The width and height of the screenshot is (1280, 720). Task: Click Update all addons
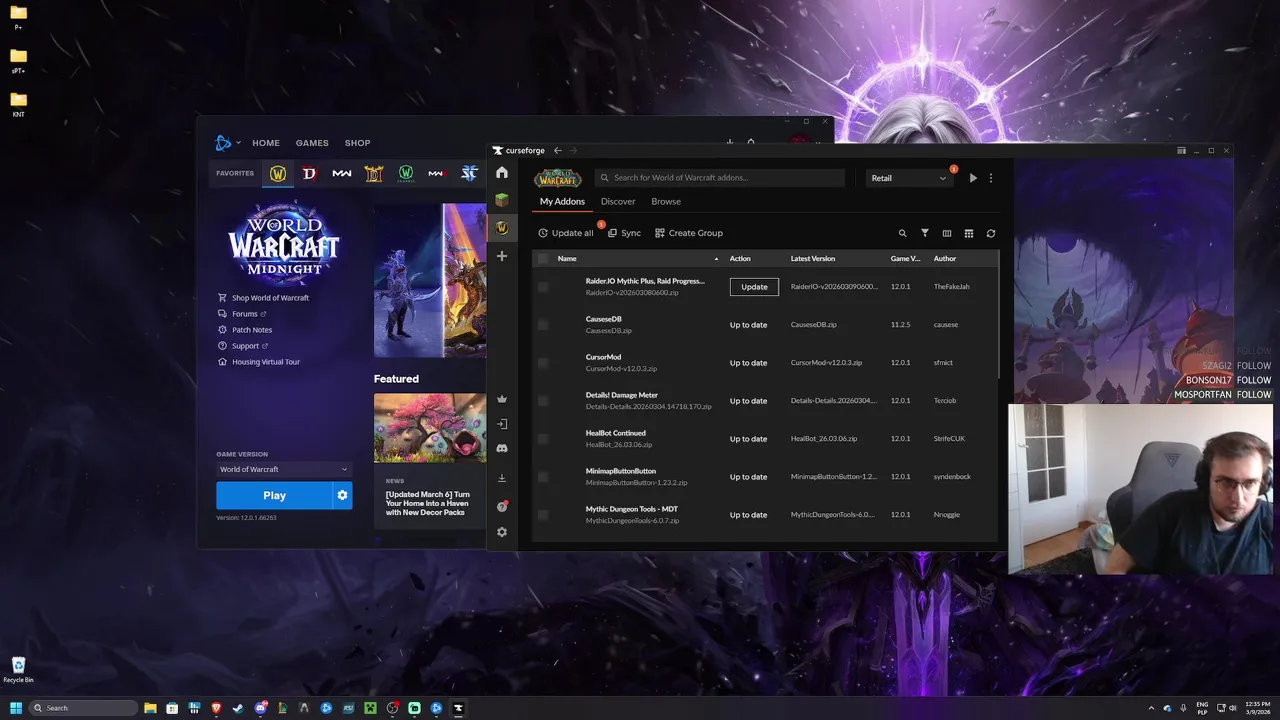tap(566, 233)
